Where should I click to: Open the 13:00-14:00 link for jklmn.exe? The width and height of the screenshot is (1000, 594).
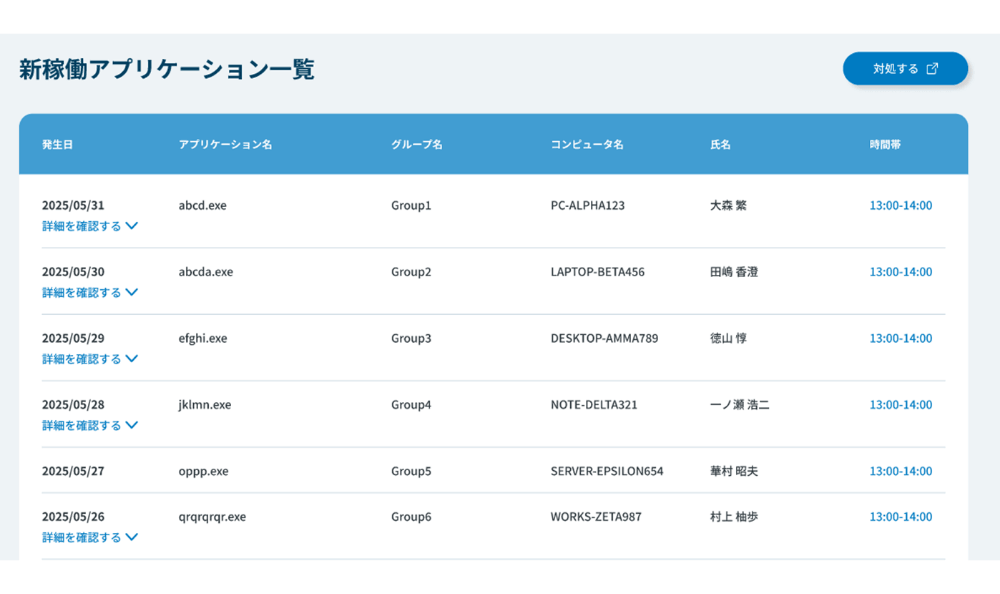click(901, 405)
